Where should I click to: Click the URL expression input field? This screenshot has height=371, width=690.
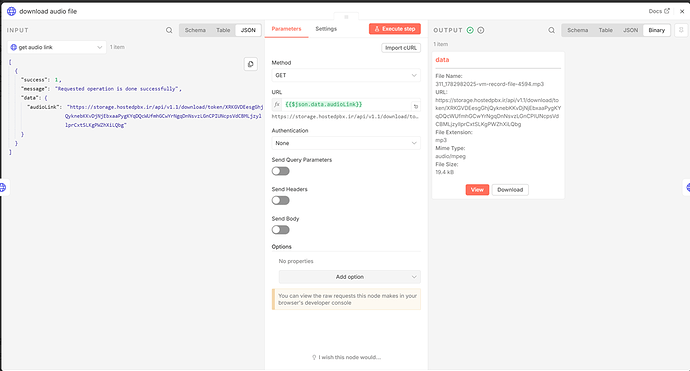click(x=347, y=105)
